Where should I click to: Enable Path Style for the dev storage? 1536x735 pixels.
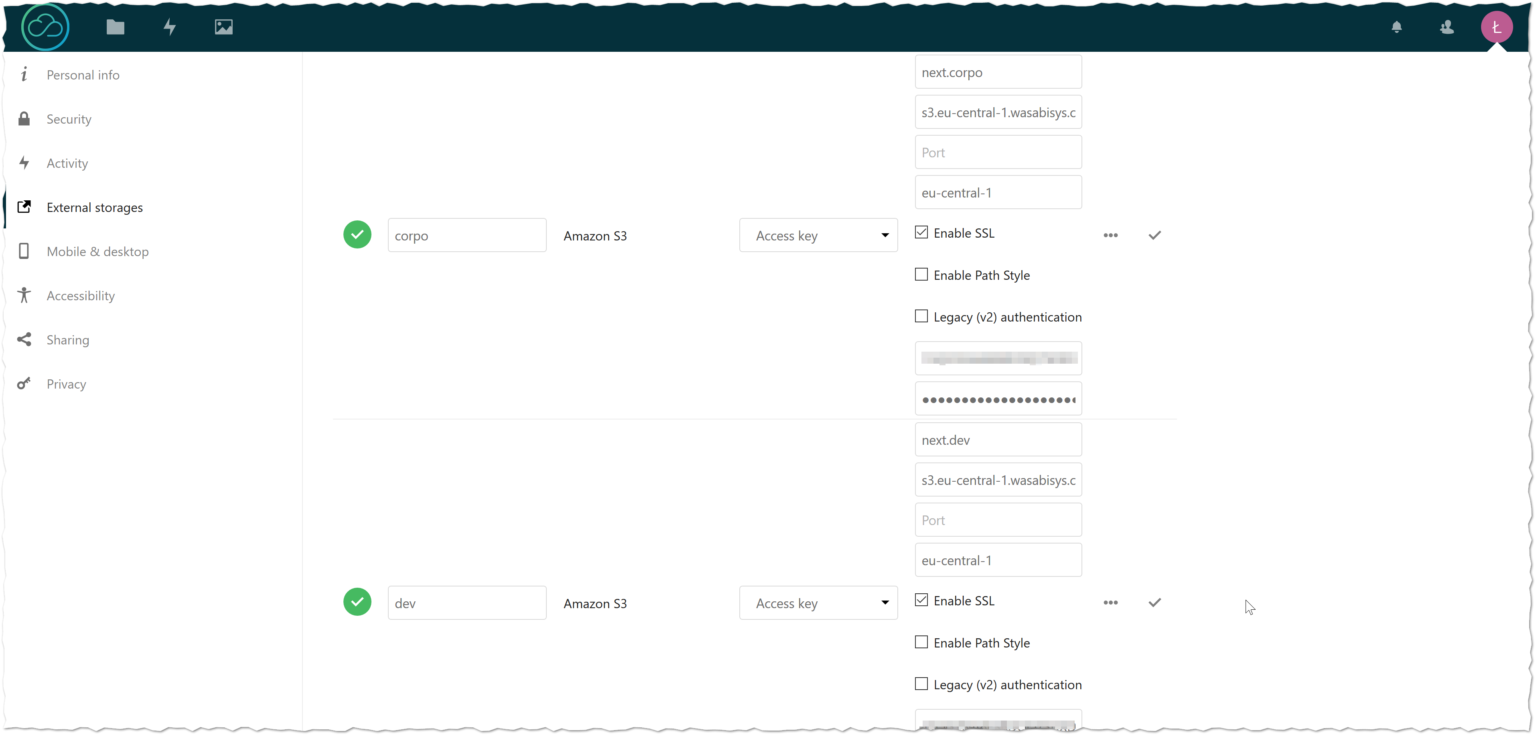pos(921,641)
